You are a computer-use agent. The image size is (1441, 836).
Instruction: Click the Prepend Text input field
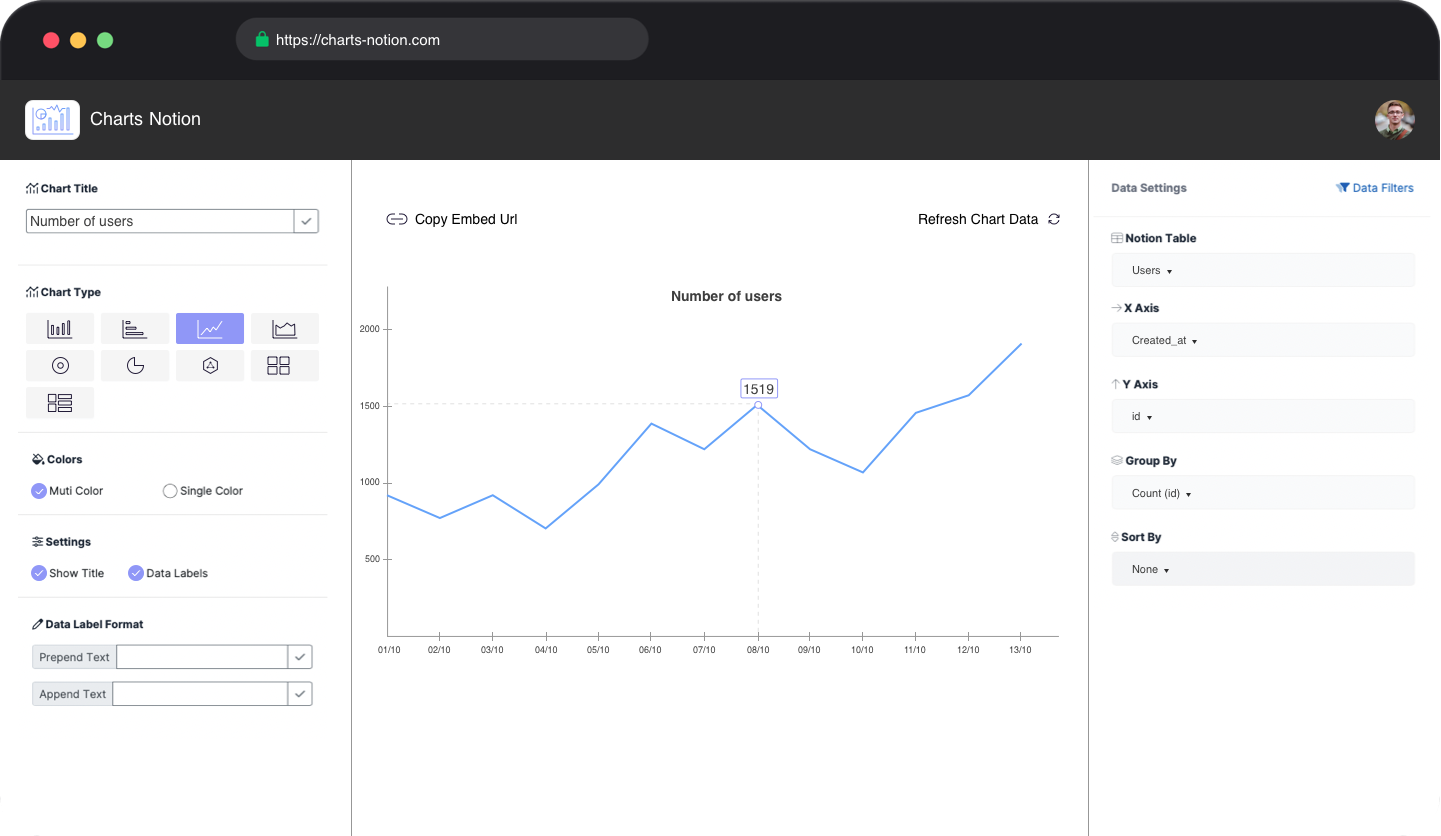(x=200, y=656)
